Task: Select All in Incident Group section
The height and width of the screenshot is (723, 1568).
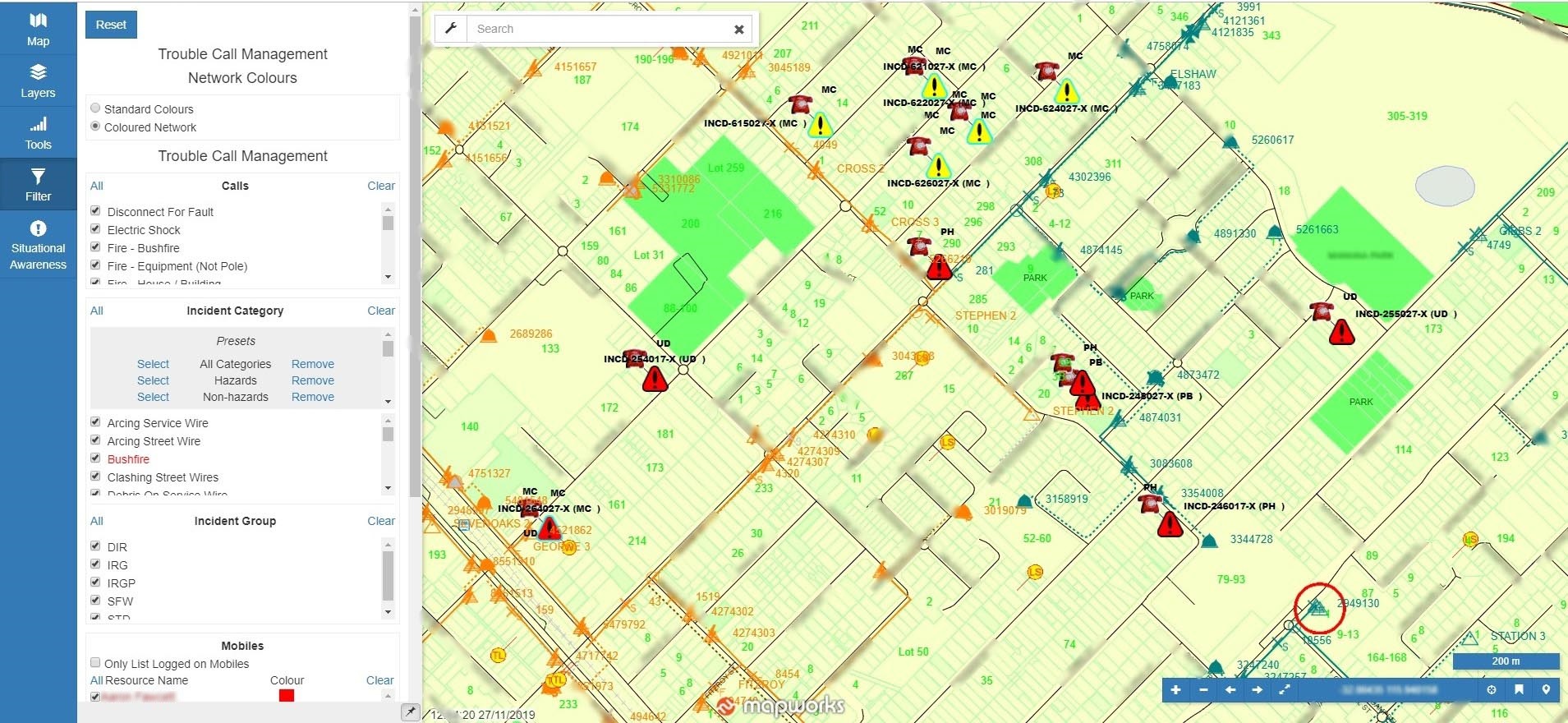Action: (97, 521)
